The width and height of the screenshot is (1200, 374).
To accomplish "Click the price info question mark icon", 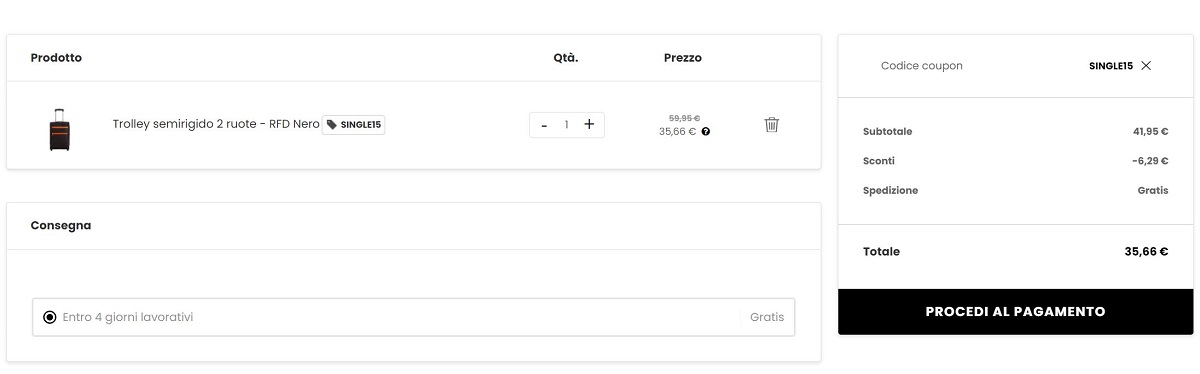I will coord(706,131).
